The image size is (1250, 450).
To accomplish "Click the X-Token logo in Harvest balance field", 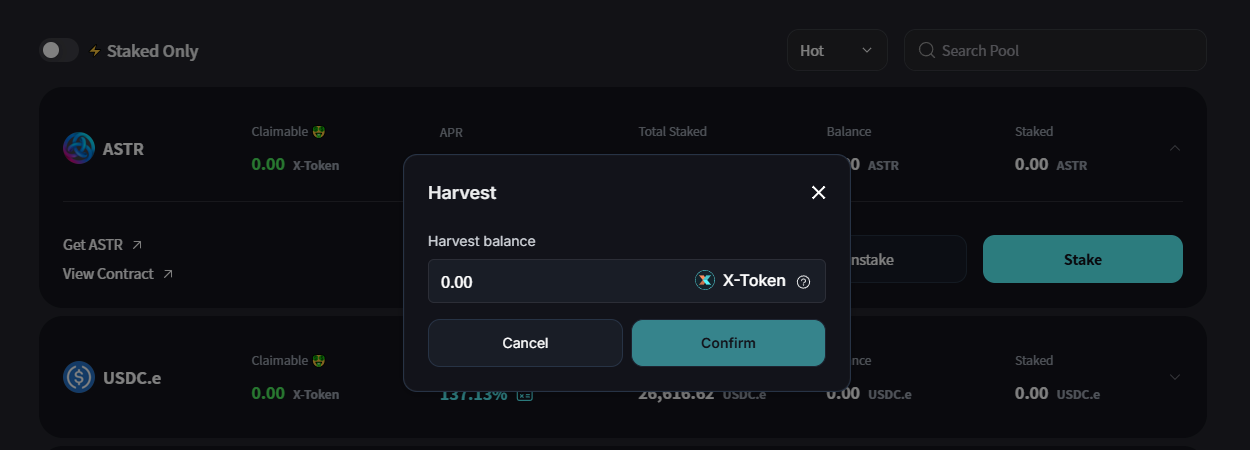I will click(705, 281).
